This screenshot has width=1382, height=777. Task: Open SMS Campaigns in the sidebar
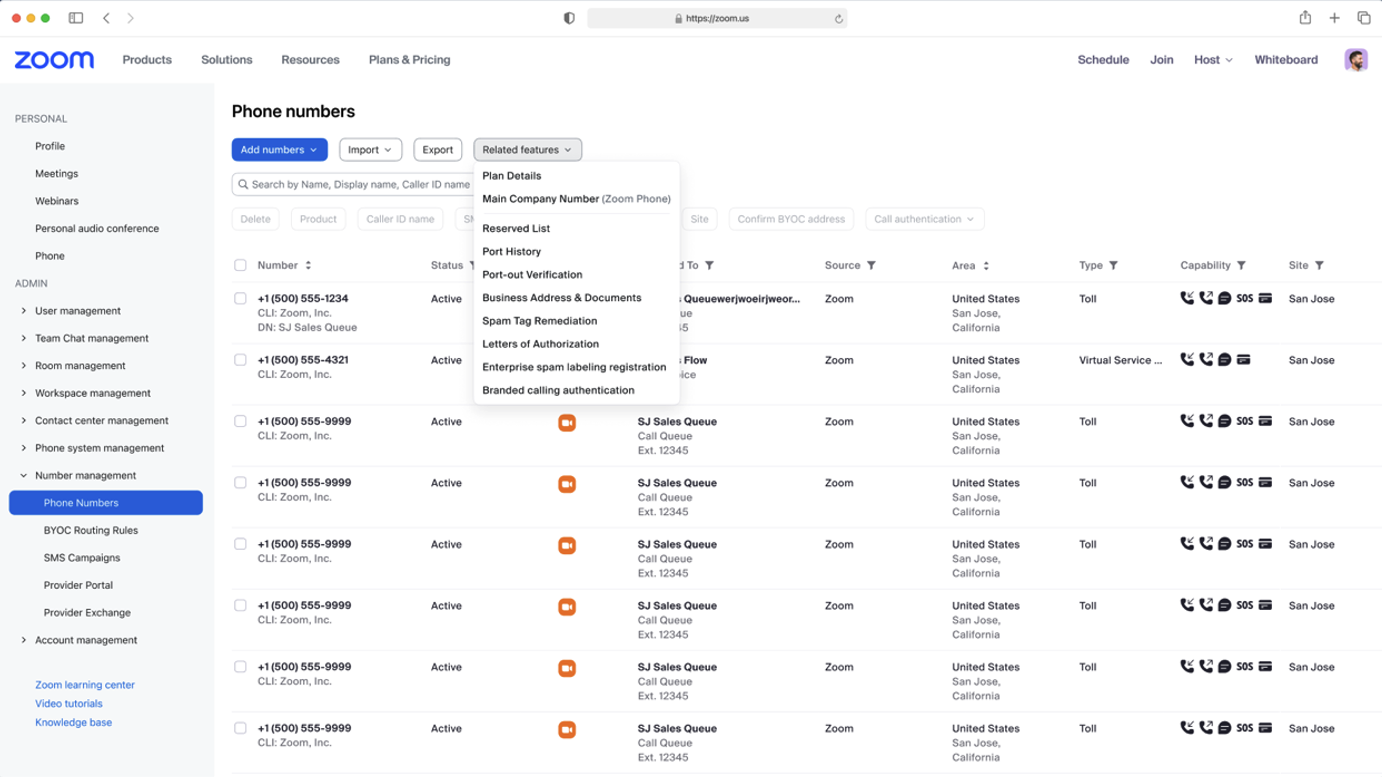(x=82, y=558)
